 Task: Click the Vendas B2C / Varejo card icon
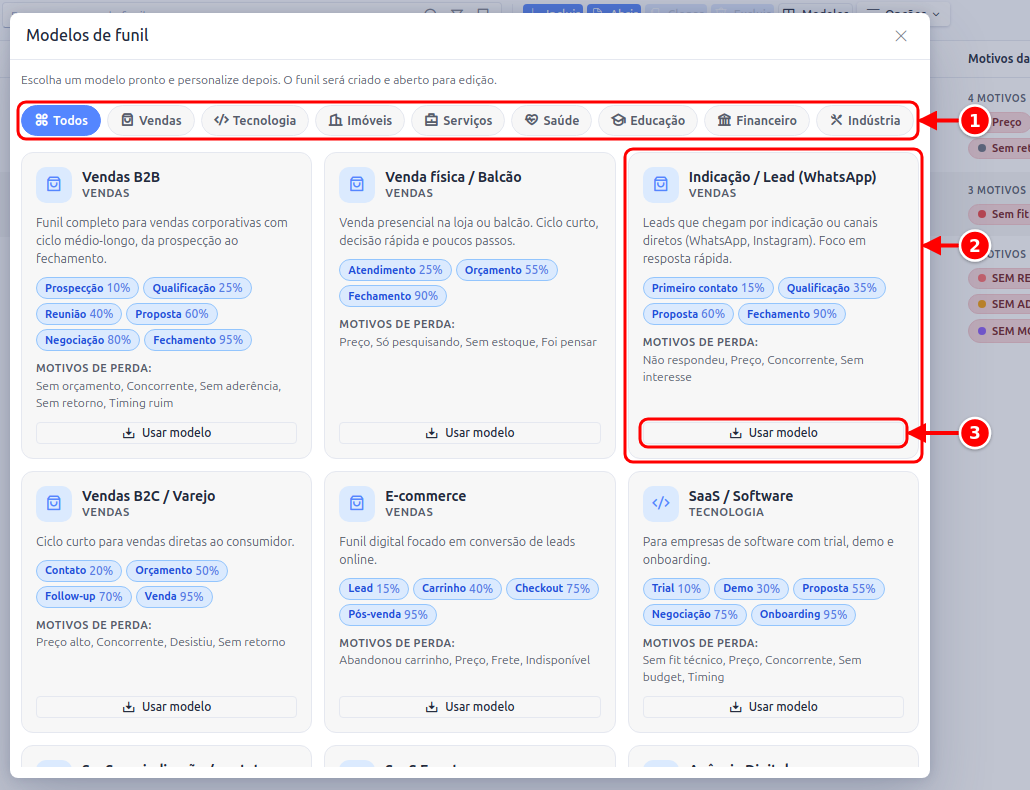[54, 504]
